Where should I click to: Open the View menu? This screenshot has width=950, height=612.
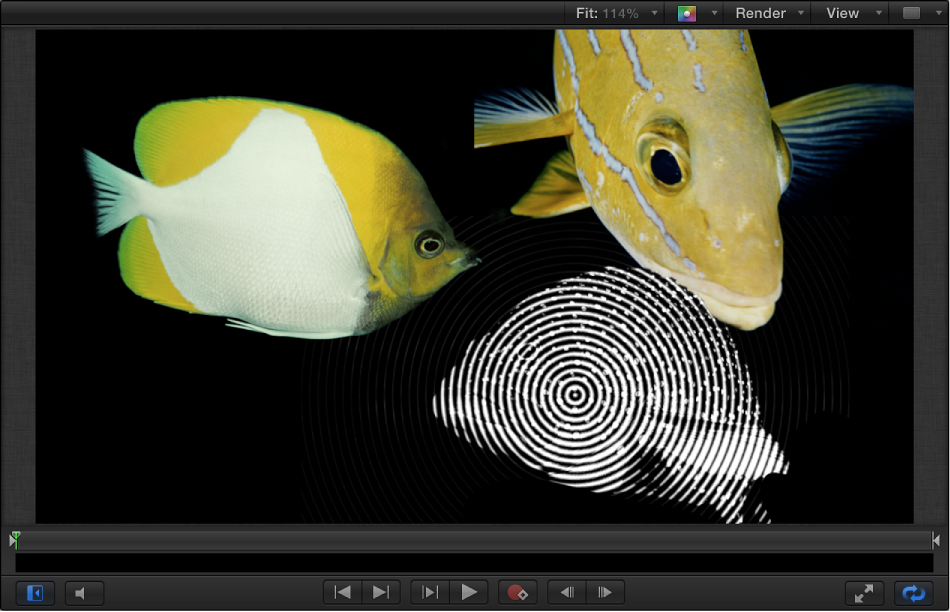[x=843, y=13]
